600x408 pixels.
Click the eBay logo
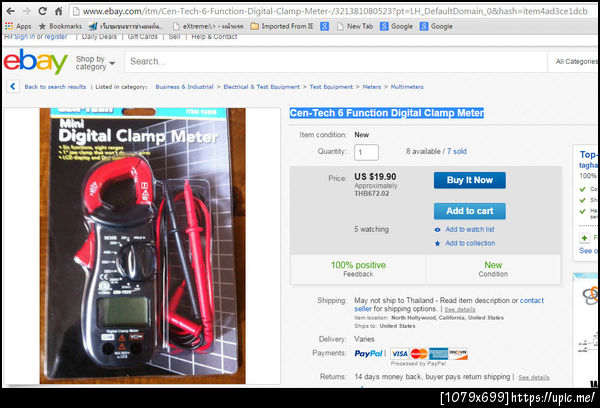[x=35, y=61]
